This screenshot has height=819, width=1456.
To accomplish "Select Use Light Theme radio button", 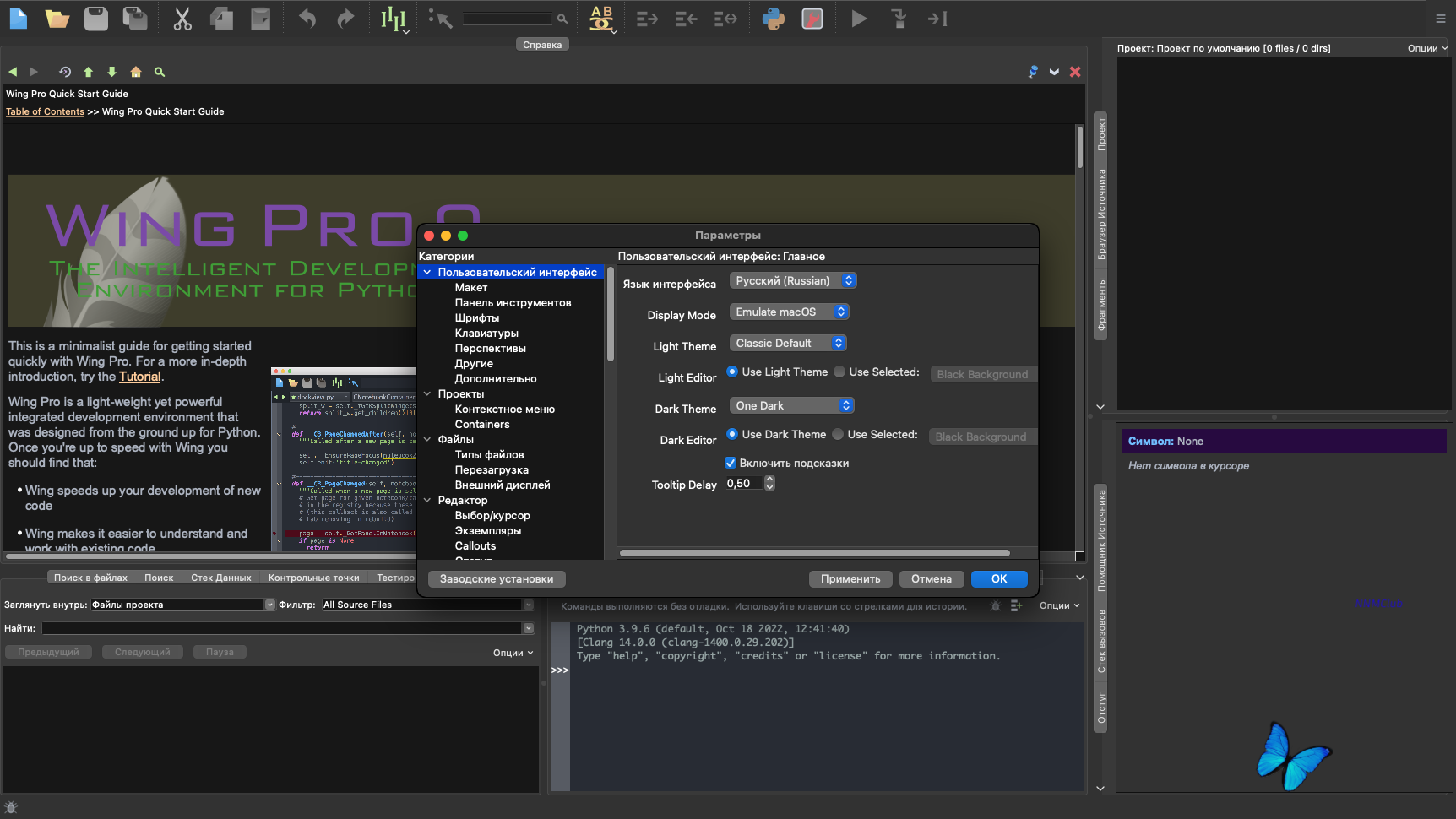I will coord(732,372).
